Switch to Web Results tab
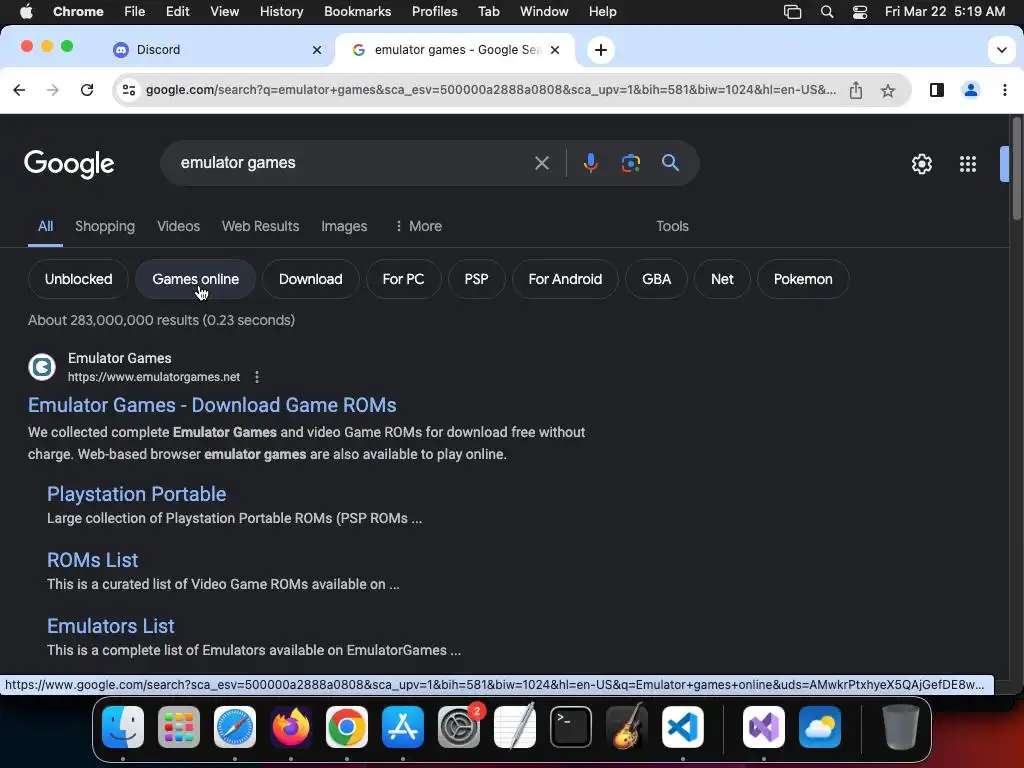The width and height of the screenshot is (1024, 768). 260,226
